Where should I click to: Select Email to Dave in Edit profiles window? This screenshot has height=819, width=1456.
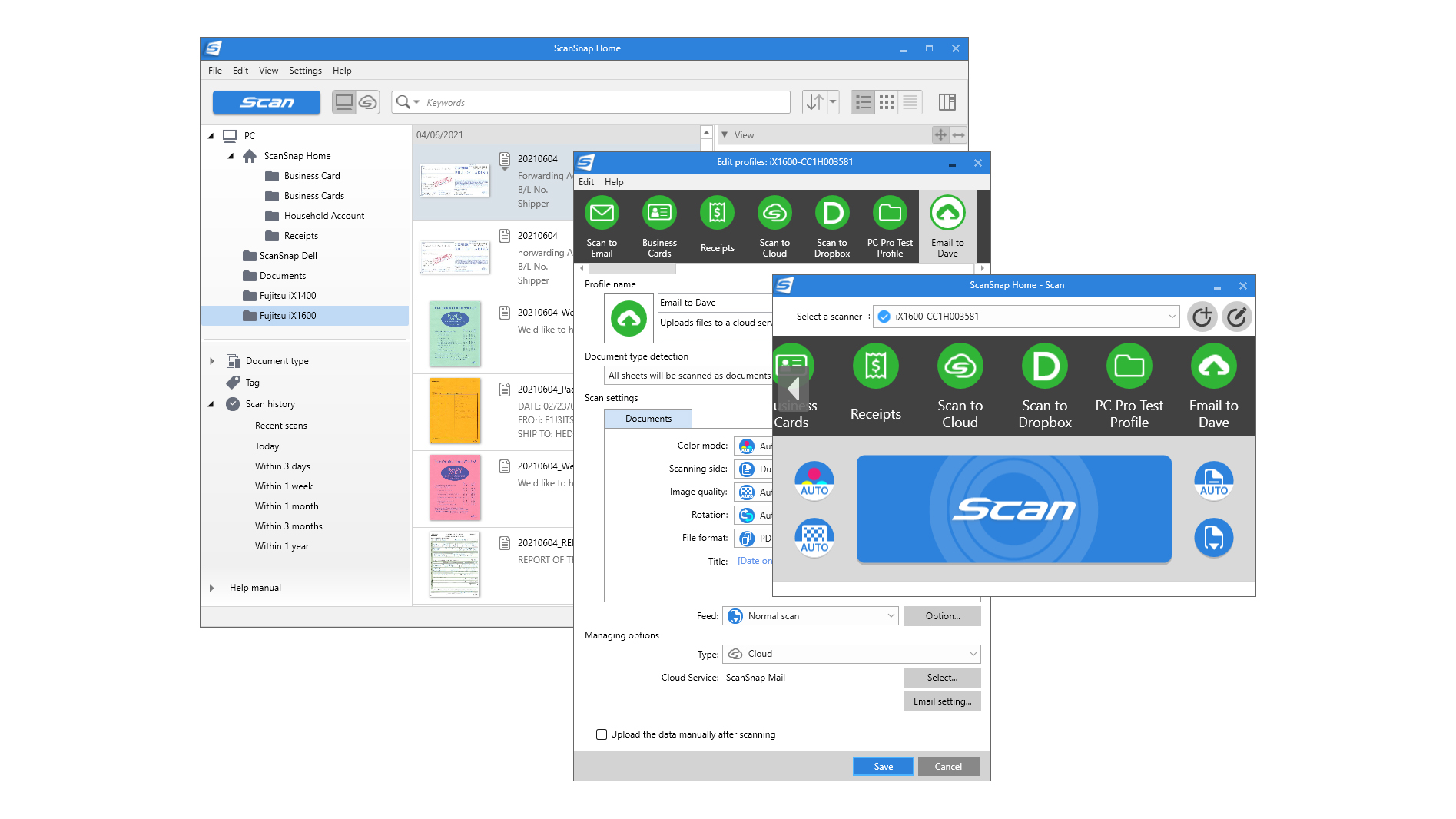tap(947, 226)
